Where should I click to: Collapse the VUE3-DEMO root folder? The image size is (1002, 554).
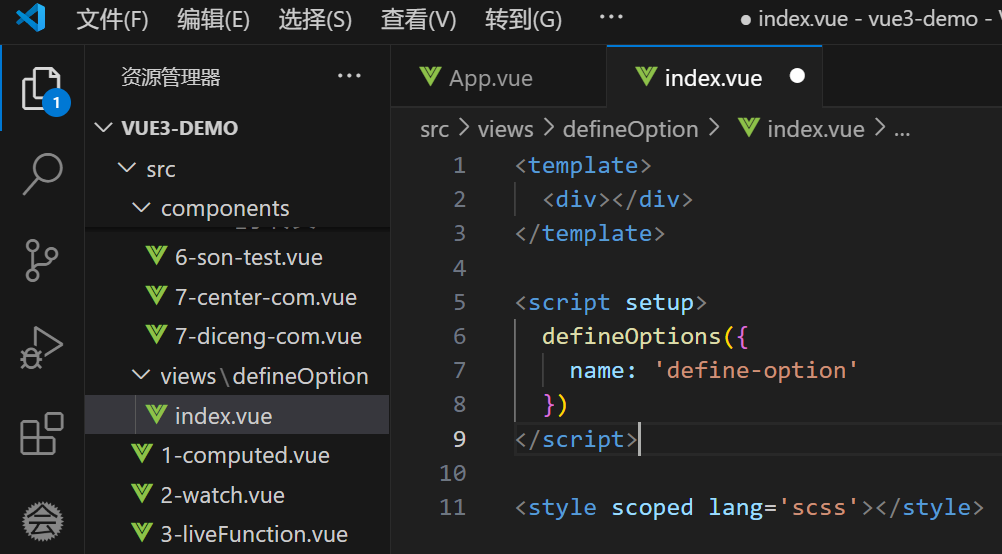pos(104,128)
